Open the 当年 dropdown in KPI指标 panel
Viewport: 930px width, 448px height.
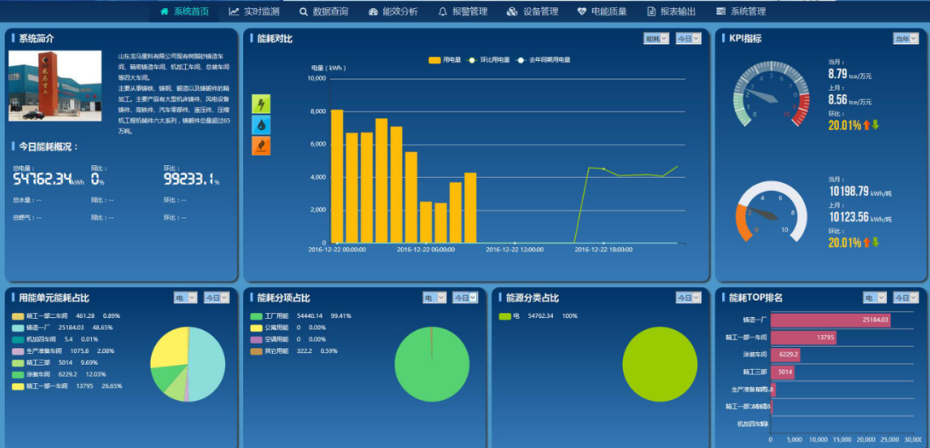point(905,39)
